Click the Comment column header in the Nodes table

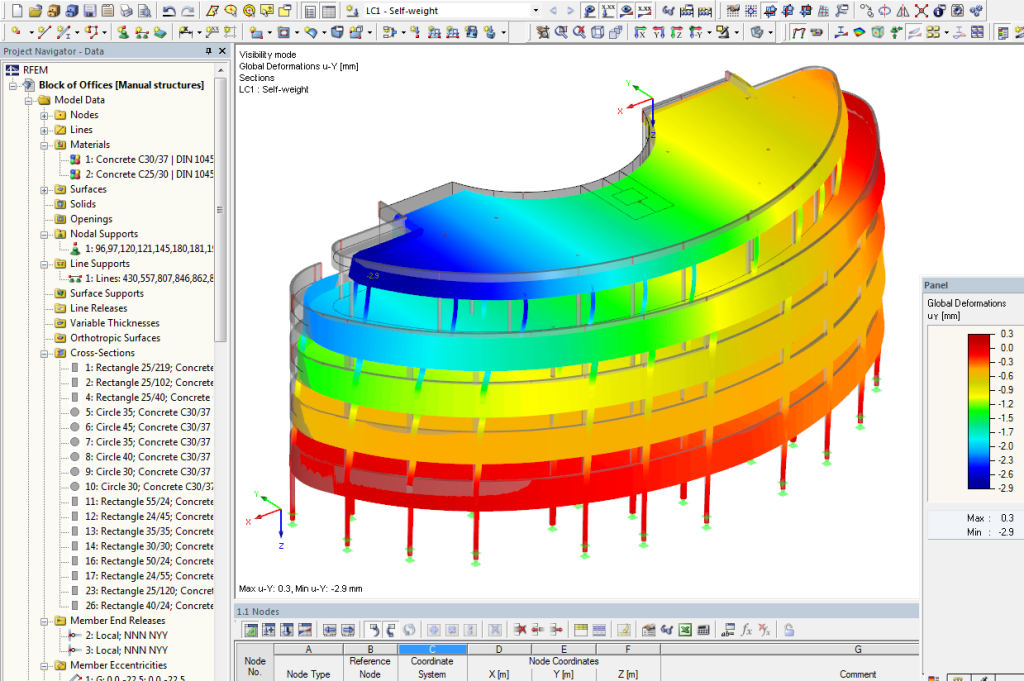[858, 674]
